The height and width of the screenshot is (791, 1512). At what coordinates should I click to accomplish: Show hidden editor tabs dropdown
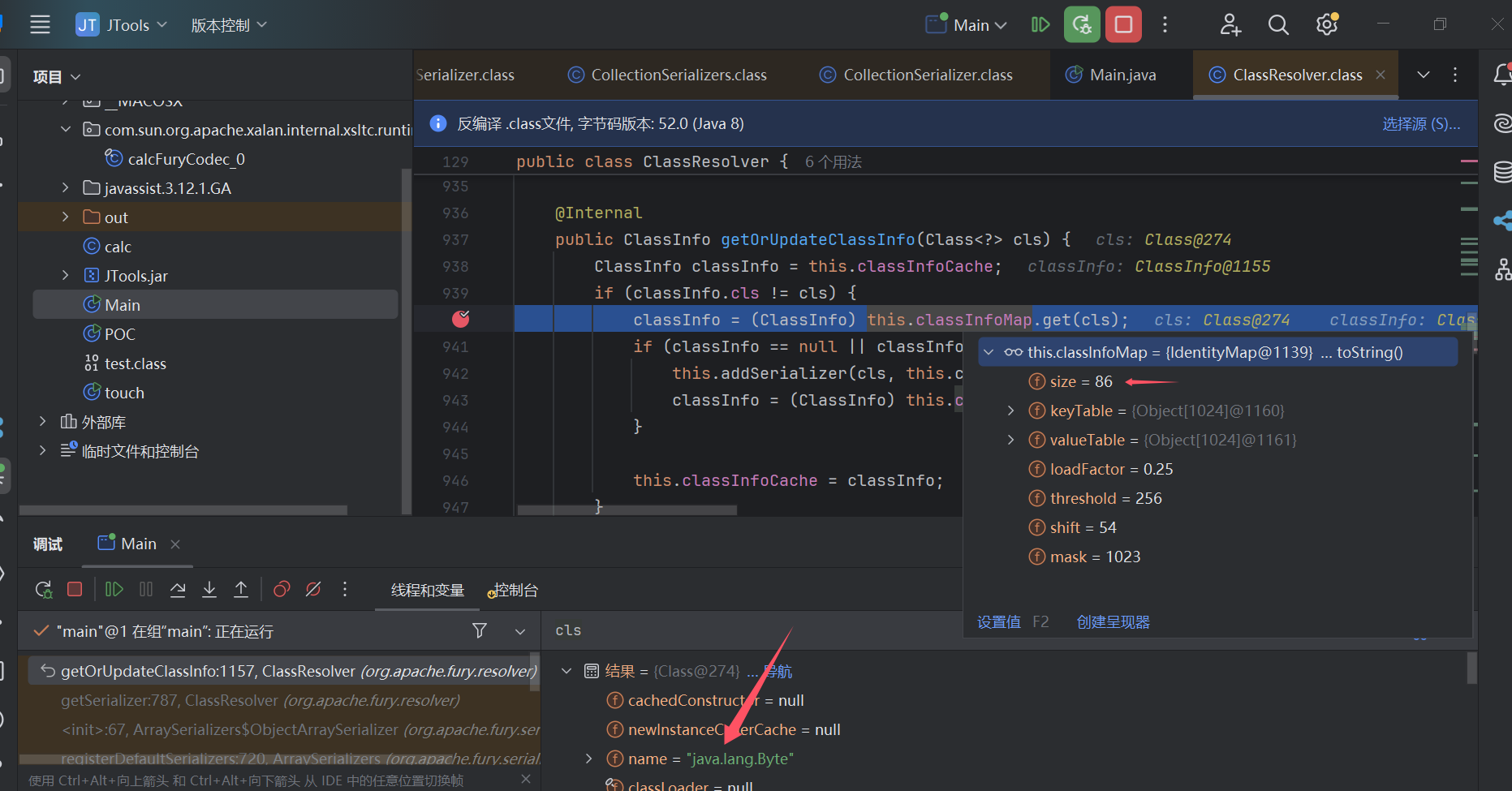1424,75
